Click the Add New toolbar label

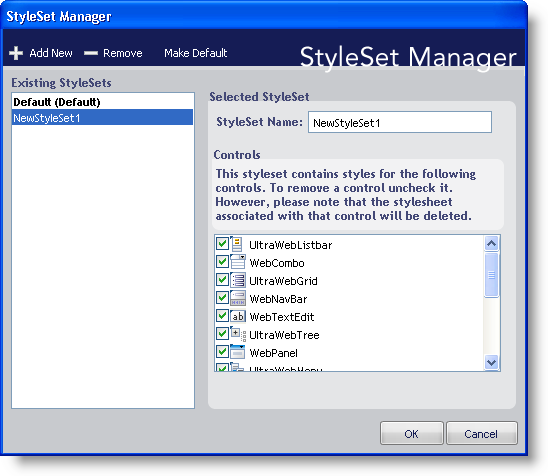click(x=51, y=53)
